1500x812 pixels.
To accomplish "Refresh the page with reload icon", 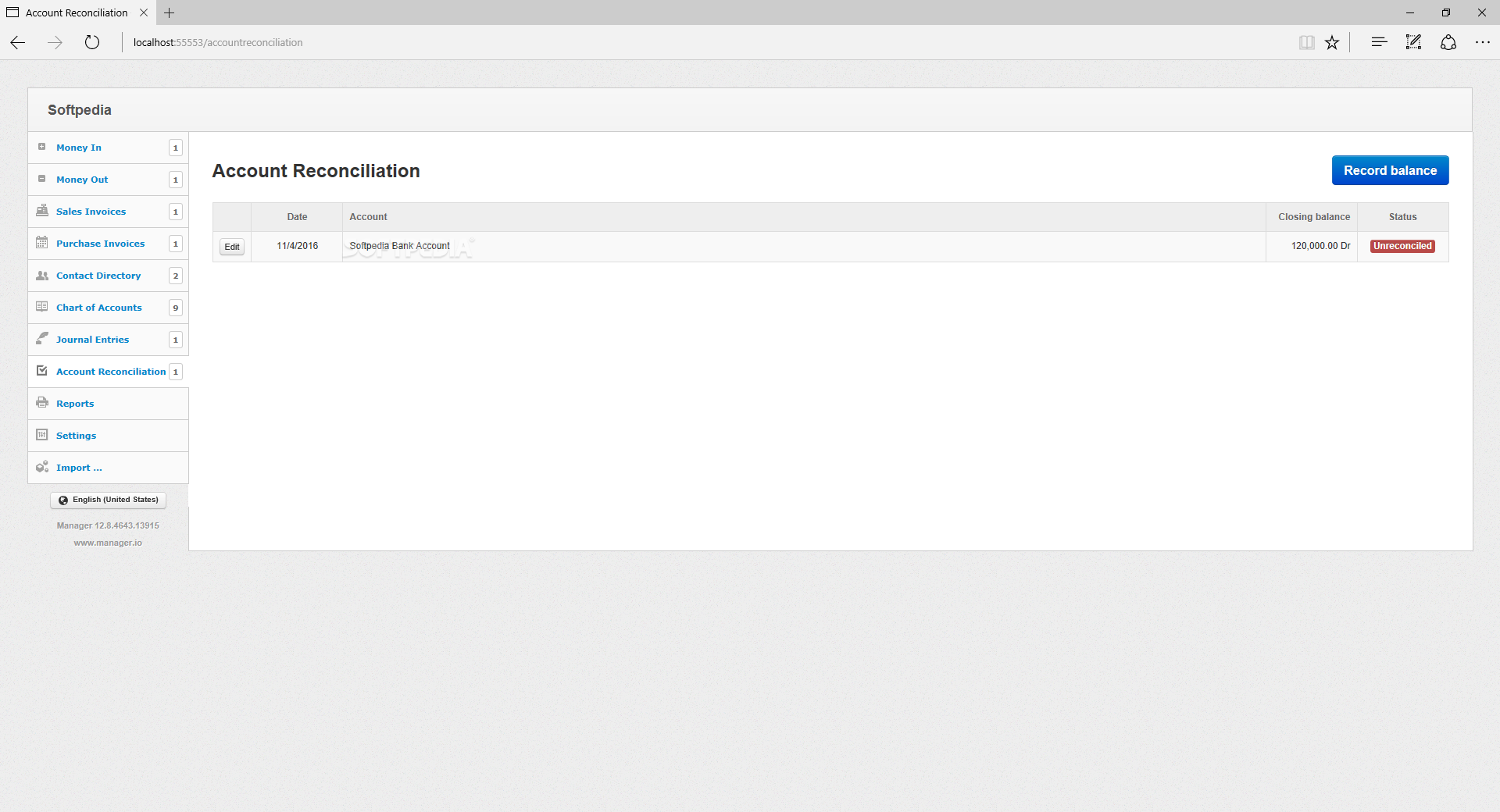I will (92, 42).
